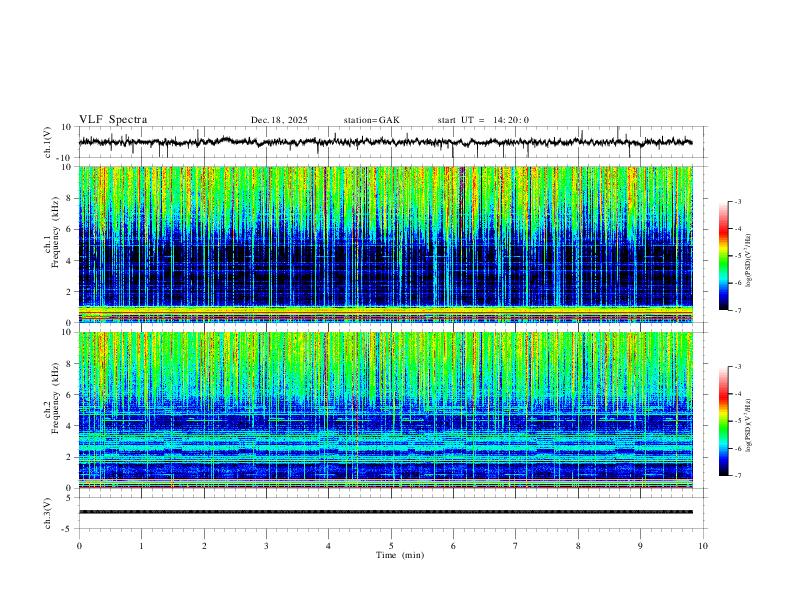The image size is (792, 612).
Task: Click the time axis end label "10"
Action: [703, 546]
